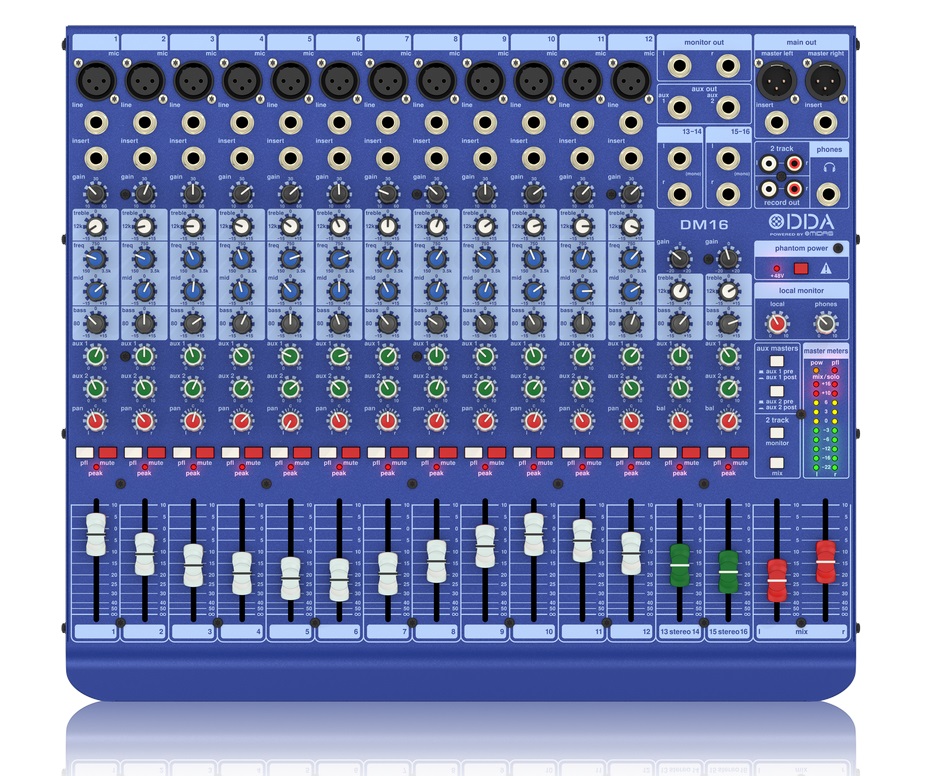929x776 pixels.
Task: Click the 'local monitor' section label
Action: coord(801,290)
